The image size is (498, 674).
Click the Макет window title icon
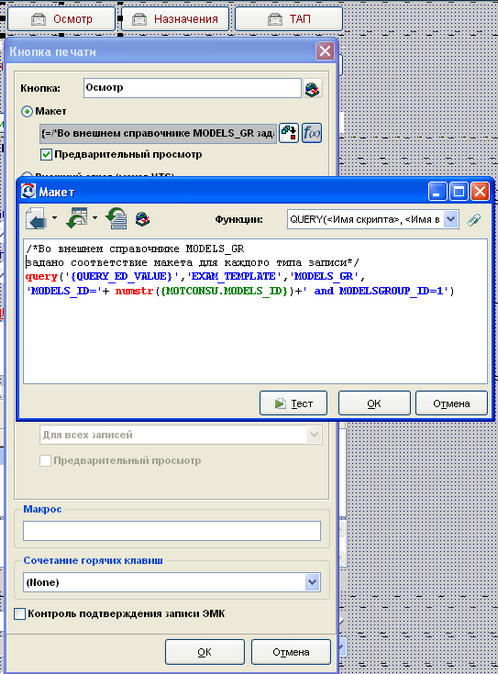(x=28, y=191)
